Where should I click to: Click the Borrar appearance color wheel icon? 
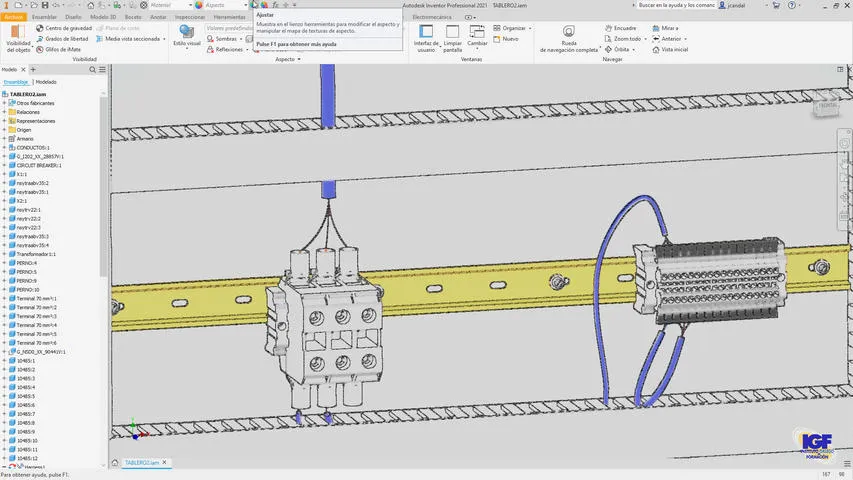pos(264,5)
